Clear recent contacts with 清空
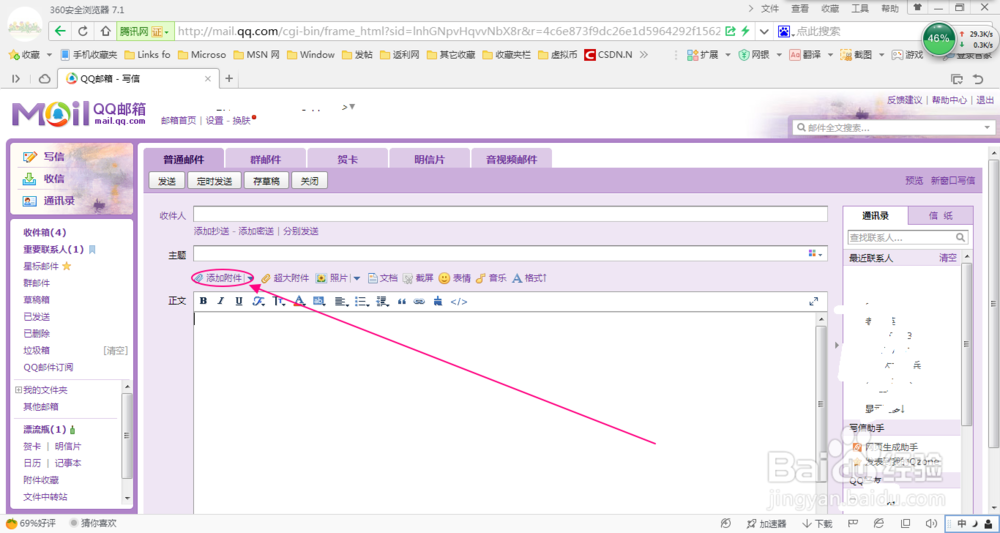Screen dimensions: 1000x533 [948, 258]
